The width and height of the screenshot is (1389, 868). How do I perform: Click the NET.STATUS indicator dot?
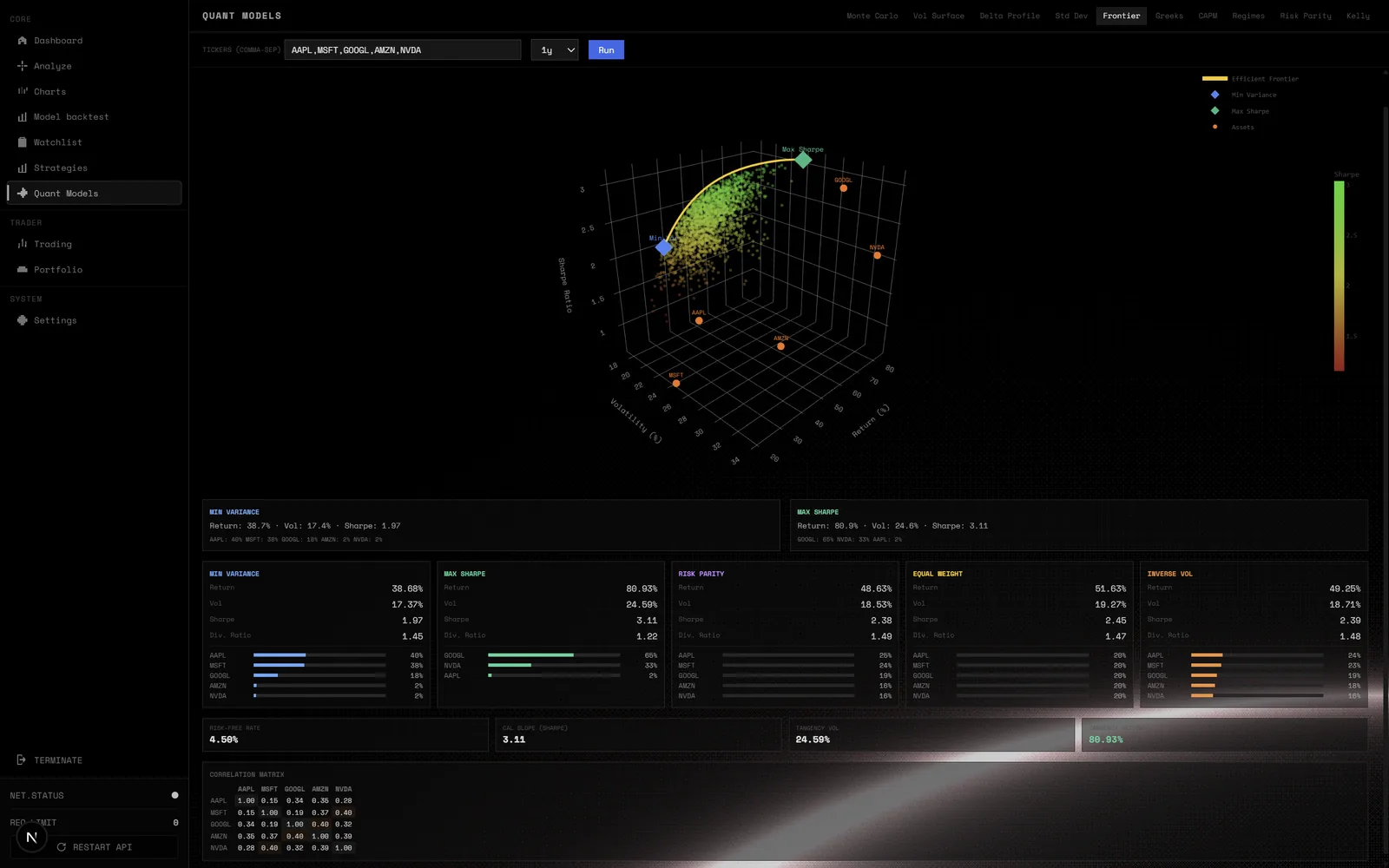pyautogui.click(x=174, y=795)
